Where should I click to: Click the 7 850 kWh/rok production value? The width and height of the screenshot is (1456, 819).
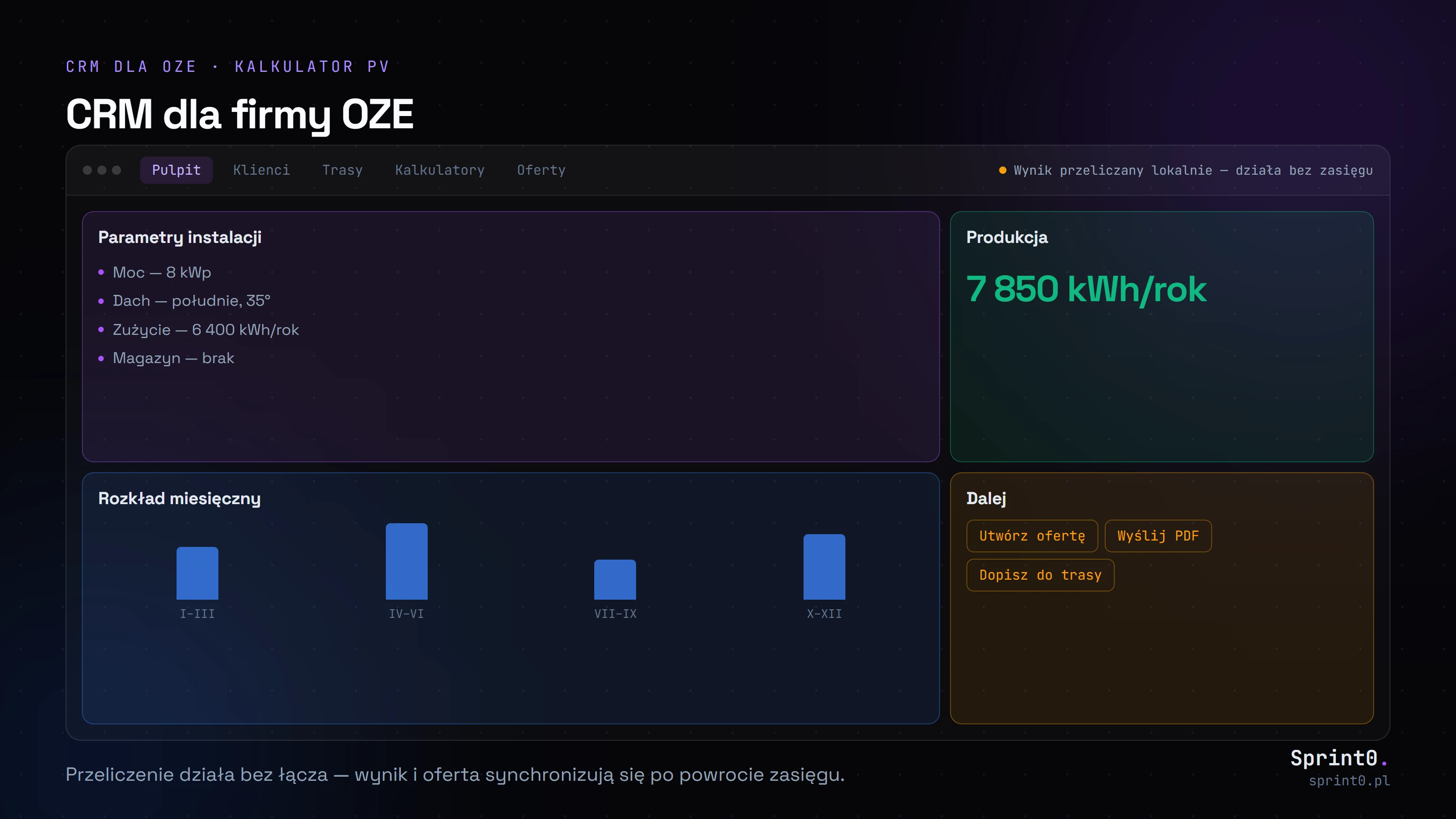coord(1087,289)
